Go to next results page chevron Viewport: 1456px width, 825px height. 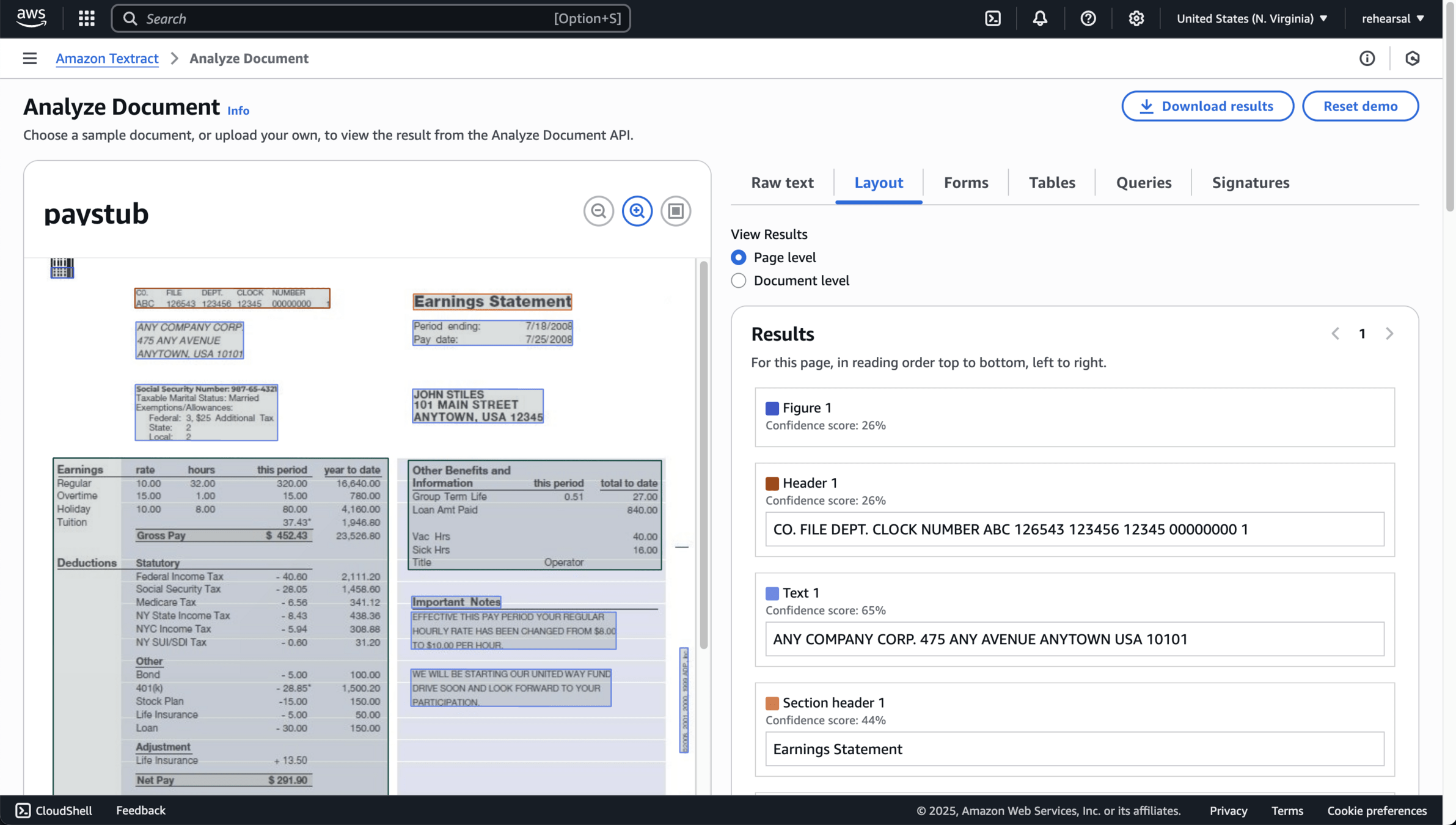click(x=1389, y=334)
